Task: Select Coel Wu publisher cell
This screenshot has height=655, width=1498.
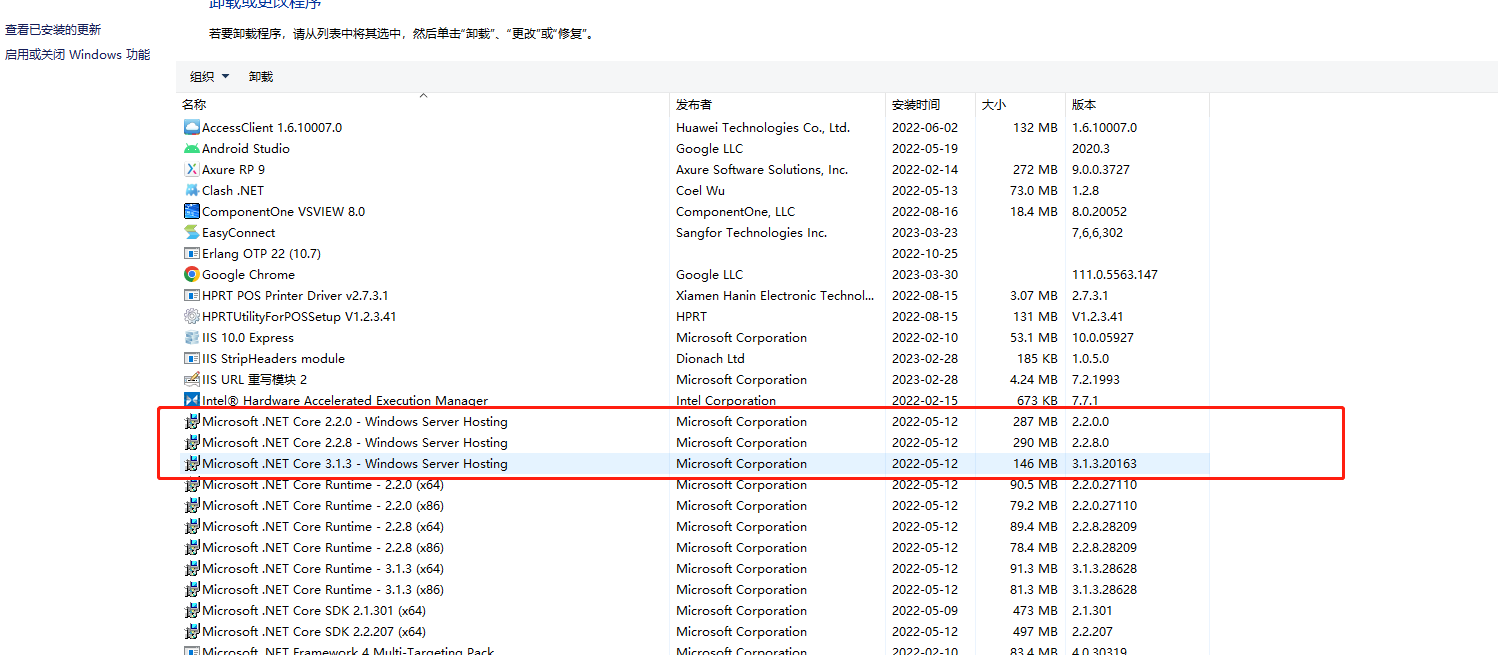Action: tap(700, 190)
